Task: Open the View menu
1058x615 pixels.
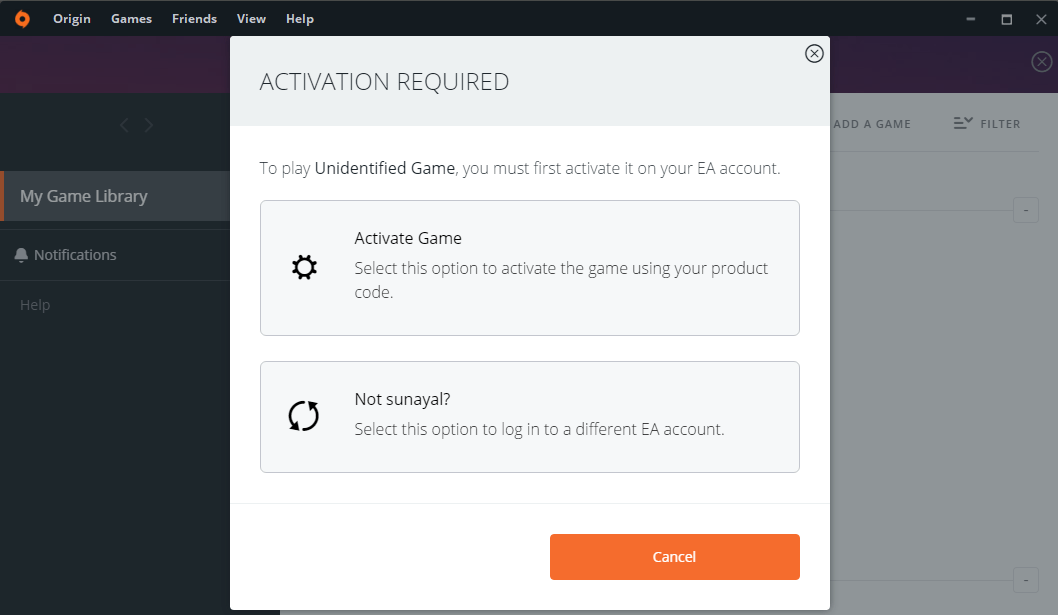Action: [251, 19]
